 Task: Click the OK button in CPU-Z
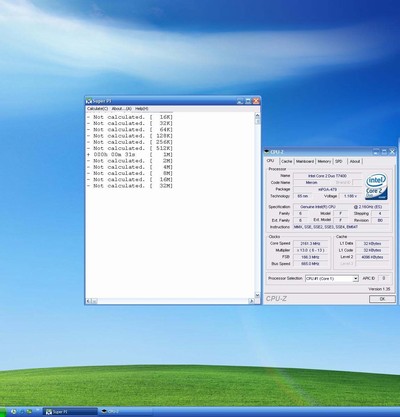382,299
